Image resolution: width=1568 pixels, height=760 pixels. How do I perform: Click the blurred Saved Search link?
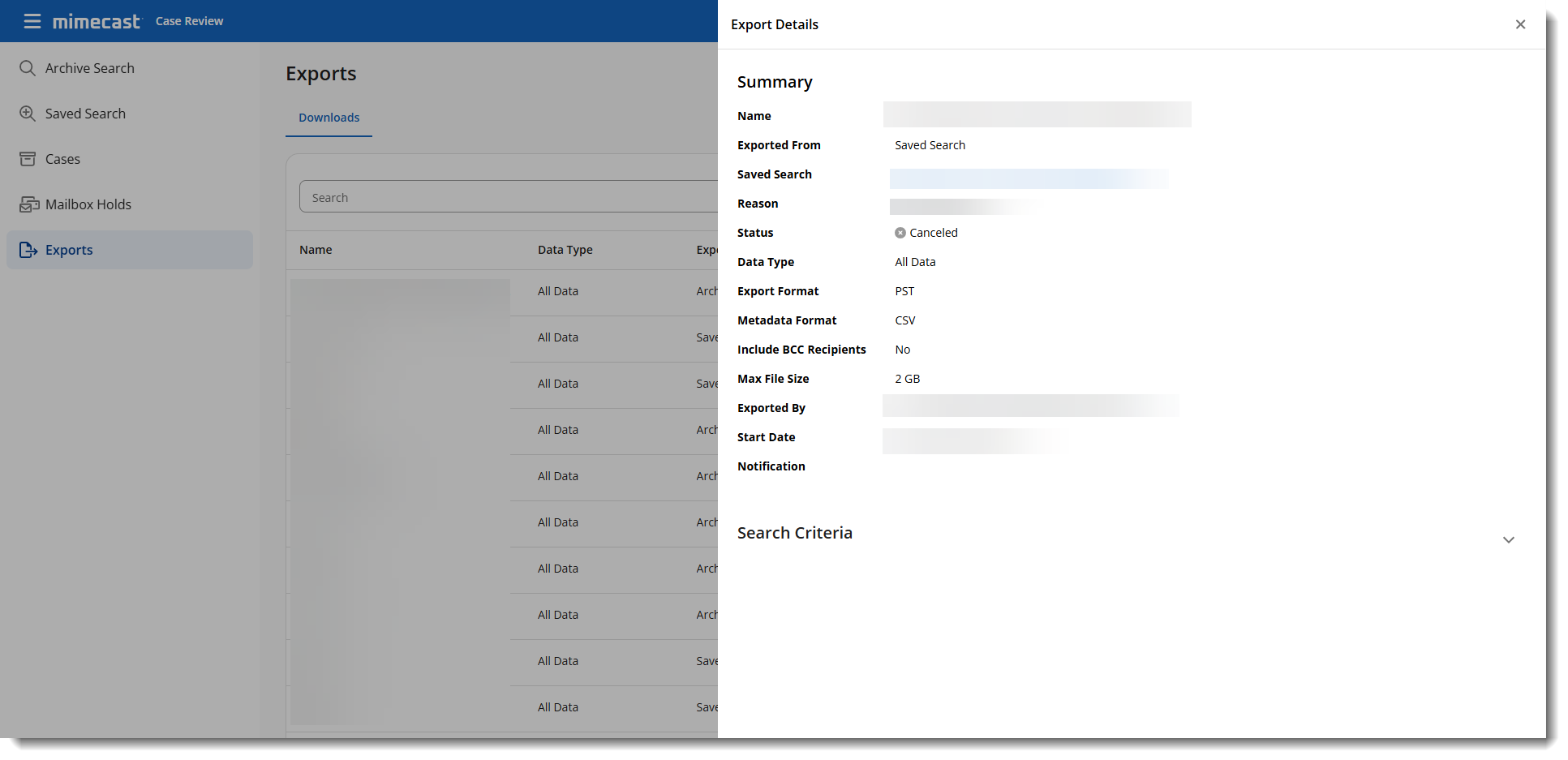pos(1028,178)
